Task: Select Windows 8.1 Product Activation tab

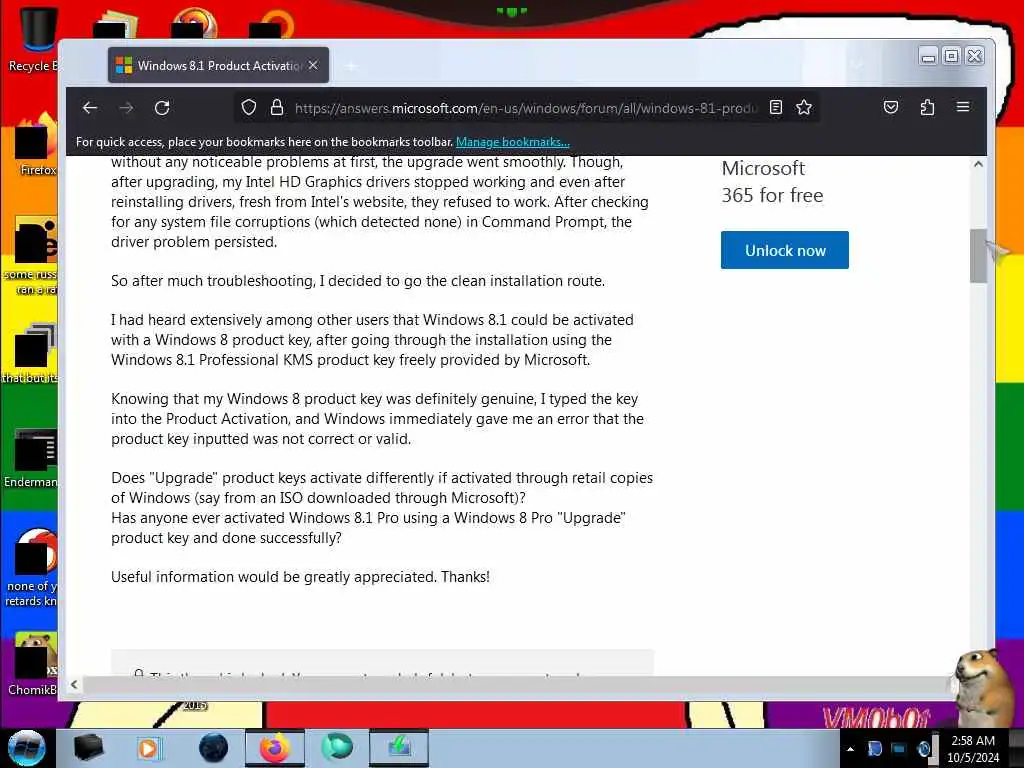Action: [218, 65]
